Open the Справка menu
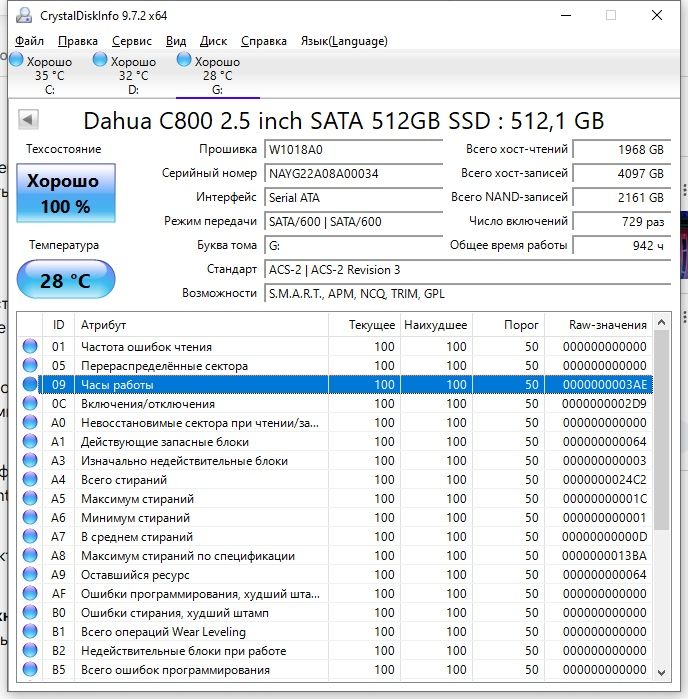Image resolution: width=688 pixels, height=699 pixels. pyautogui.click(x=264, y=41)
